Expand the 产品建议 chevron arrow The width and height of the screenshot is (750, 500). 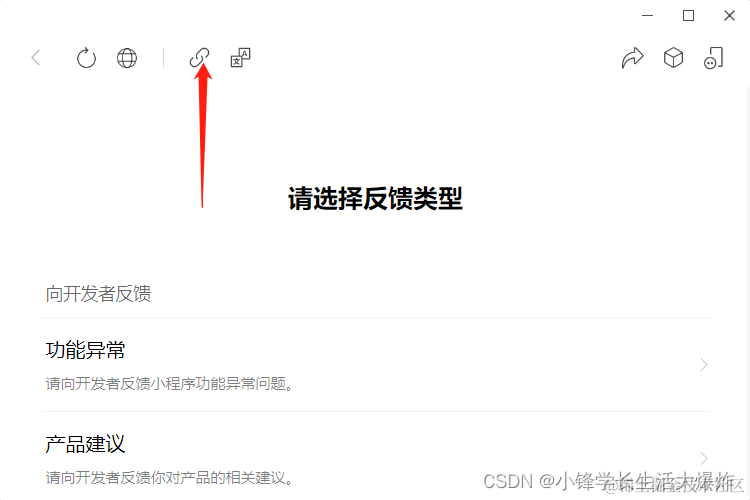(x=704, y=458)
